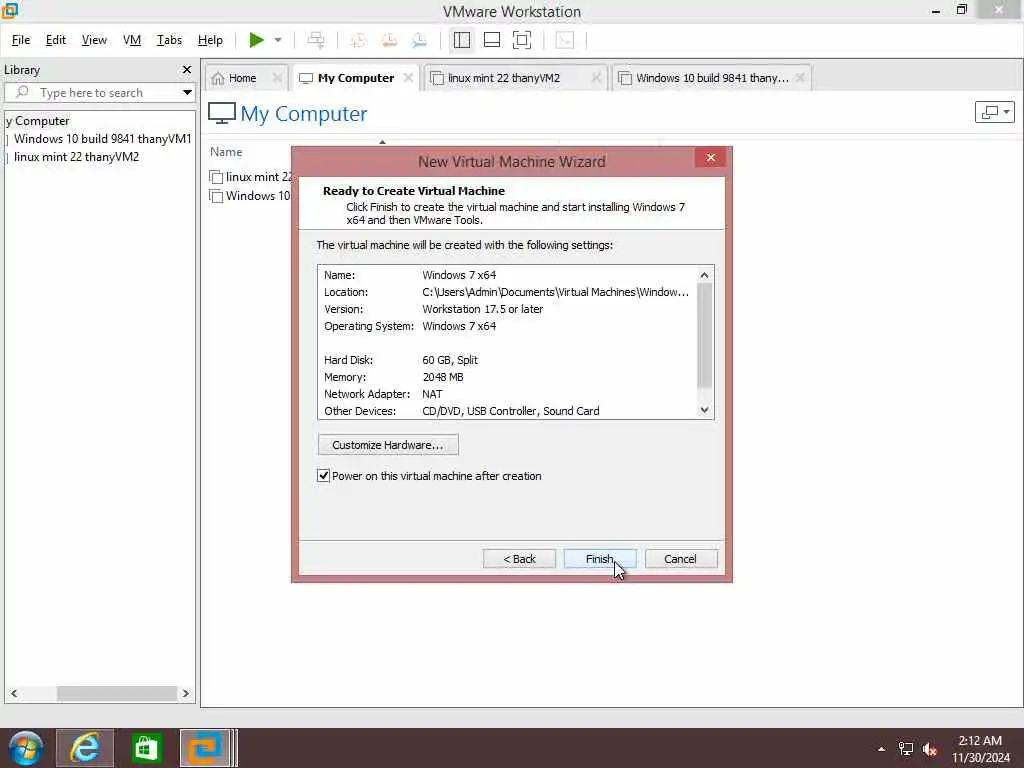Open the Windows Start button
The image size is (1024, 768).
[x=25, y=748]
